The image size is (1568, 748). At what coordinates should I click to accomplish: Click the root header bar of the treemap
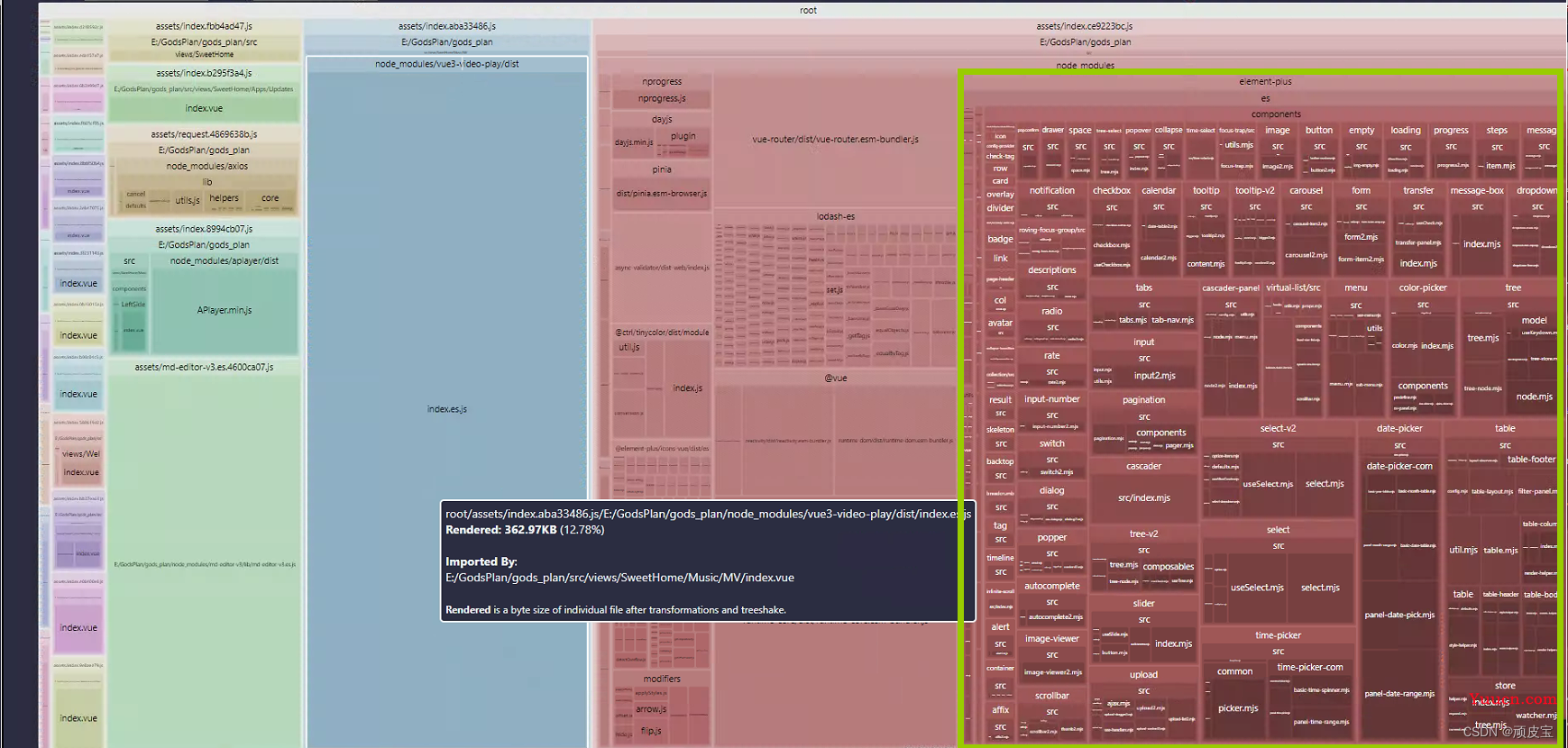(x=808, y=11)
